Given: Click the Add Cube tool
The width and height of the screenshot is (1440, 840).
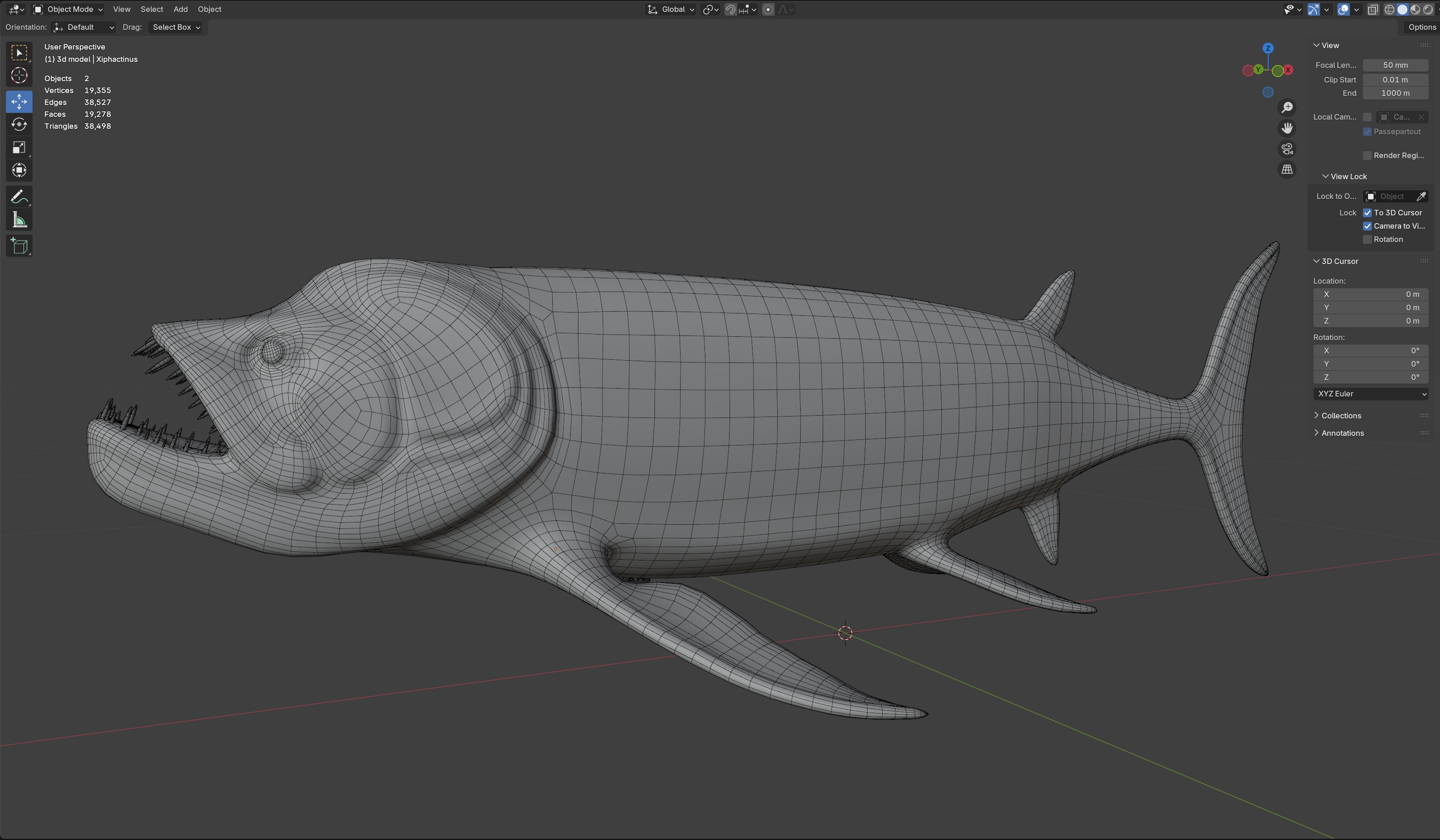Looking at the screenshot, I should (19, 246).
